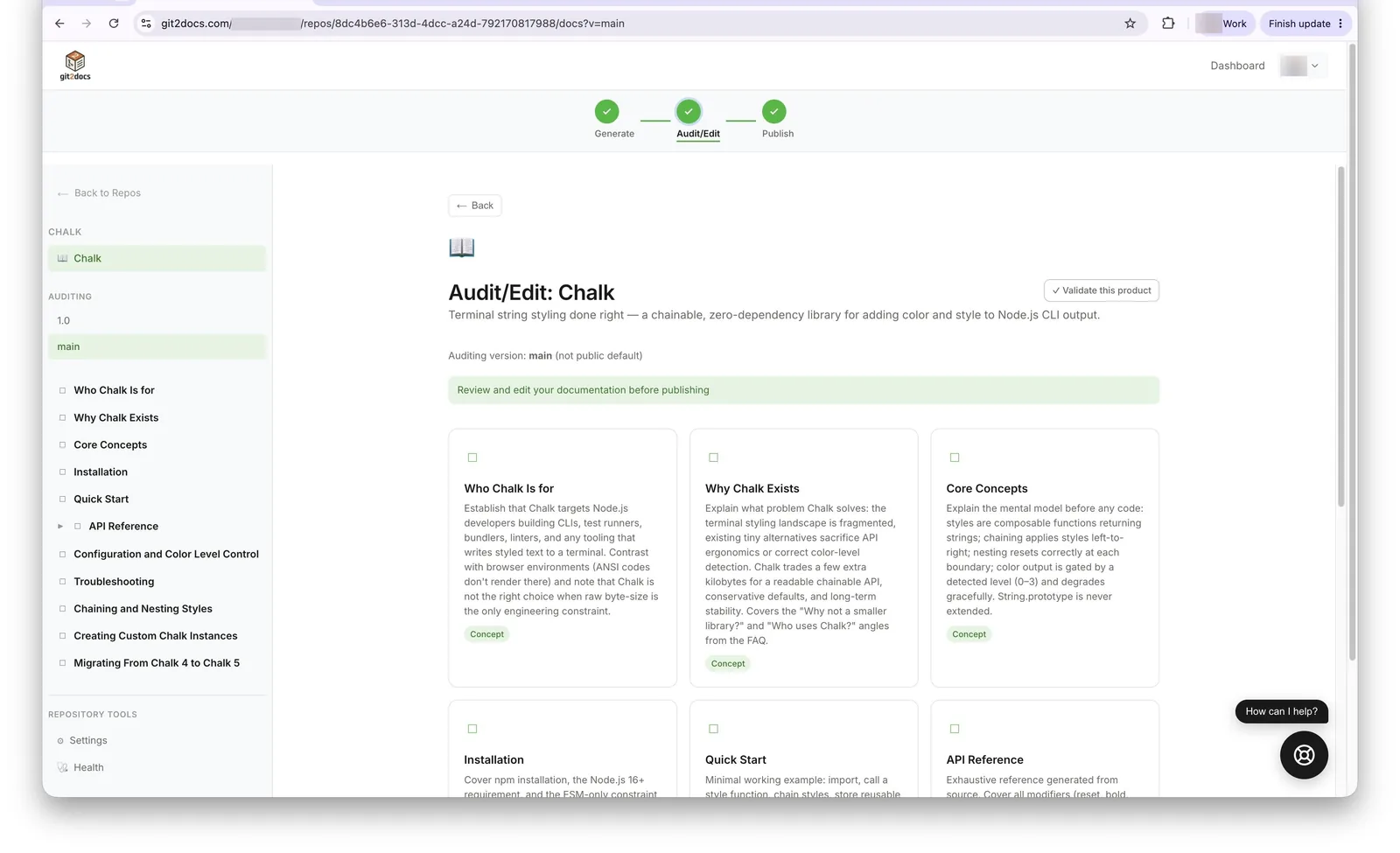Select main version in Auditing
Screen dimensions: 1400x853
pyautogui.click(x=157, y=346)
